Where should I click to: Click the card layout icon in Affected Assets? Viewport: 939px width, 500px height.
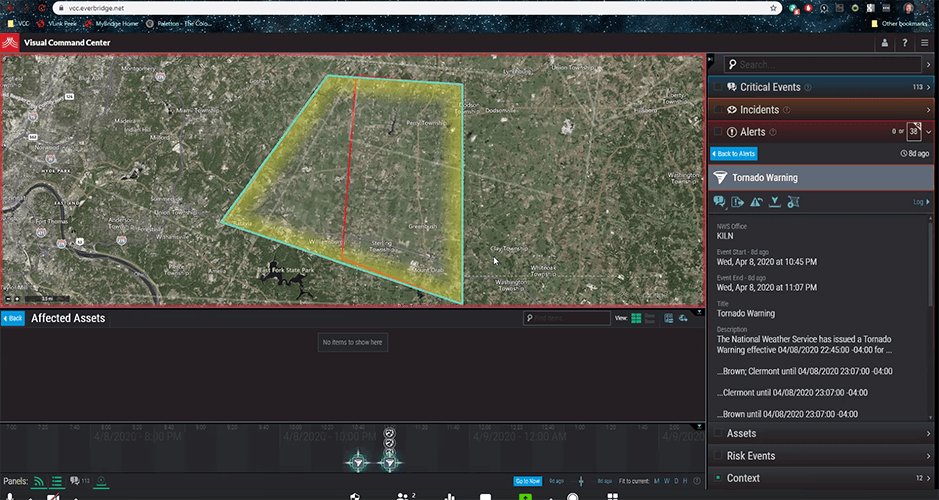(668, 318)
